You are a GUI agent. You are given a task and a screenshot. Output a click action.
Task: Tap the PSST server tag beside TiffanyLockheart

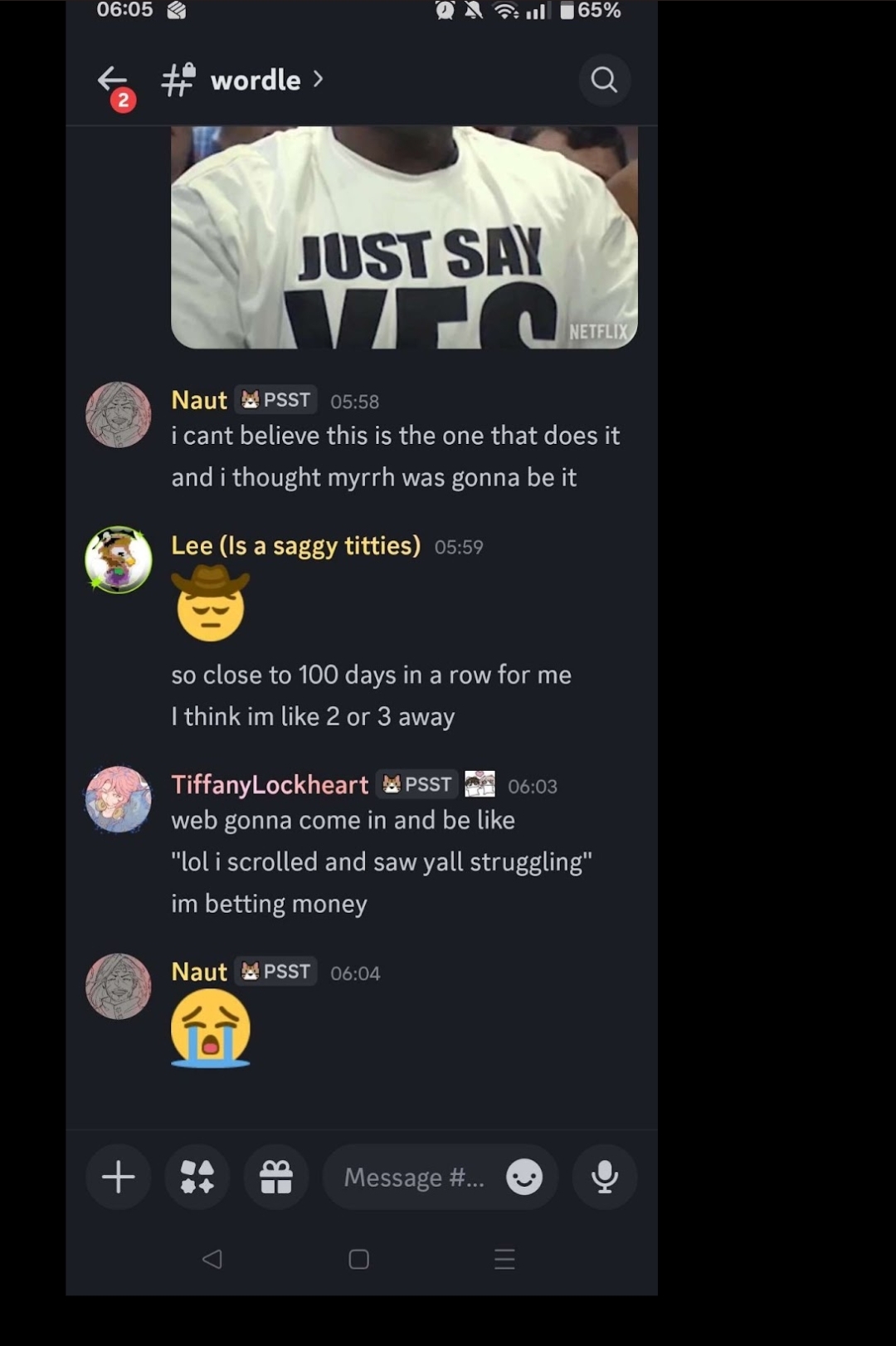point(417,784)
